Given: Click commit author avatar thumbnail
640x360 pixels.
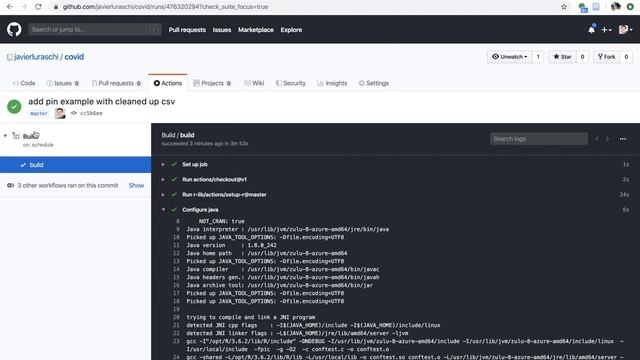Looking at the screenshot, I should pos(60,113).
